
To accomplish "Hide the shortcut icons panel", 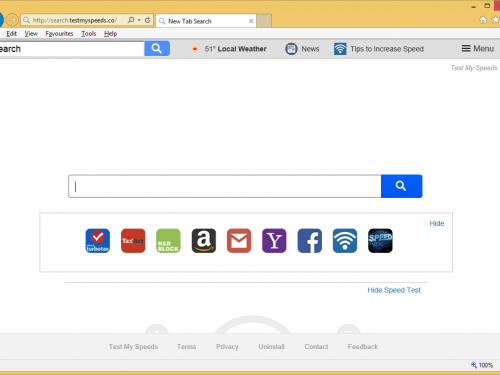I will [437, 223].
